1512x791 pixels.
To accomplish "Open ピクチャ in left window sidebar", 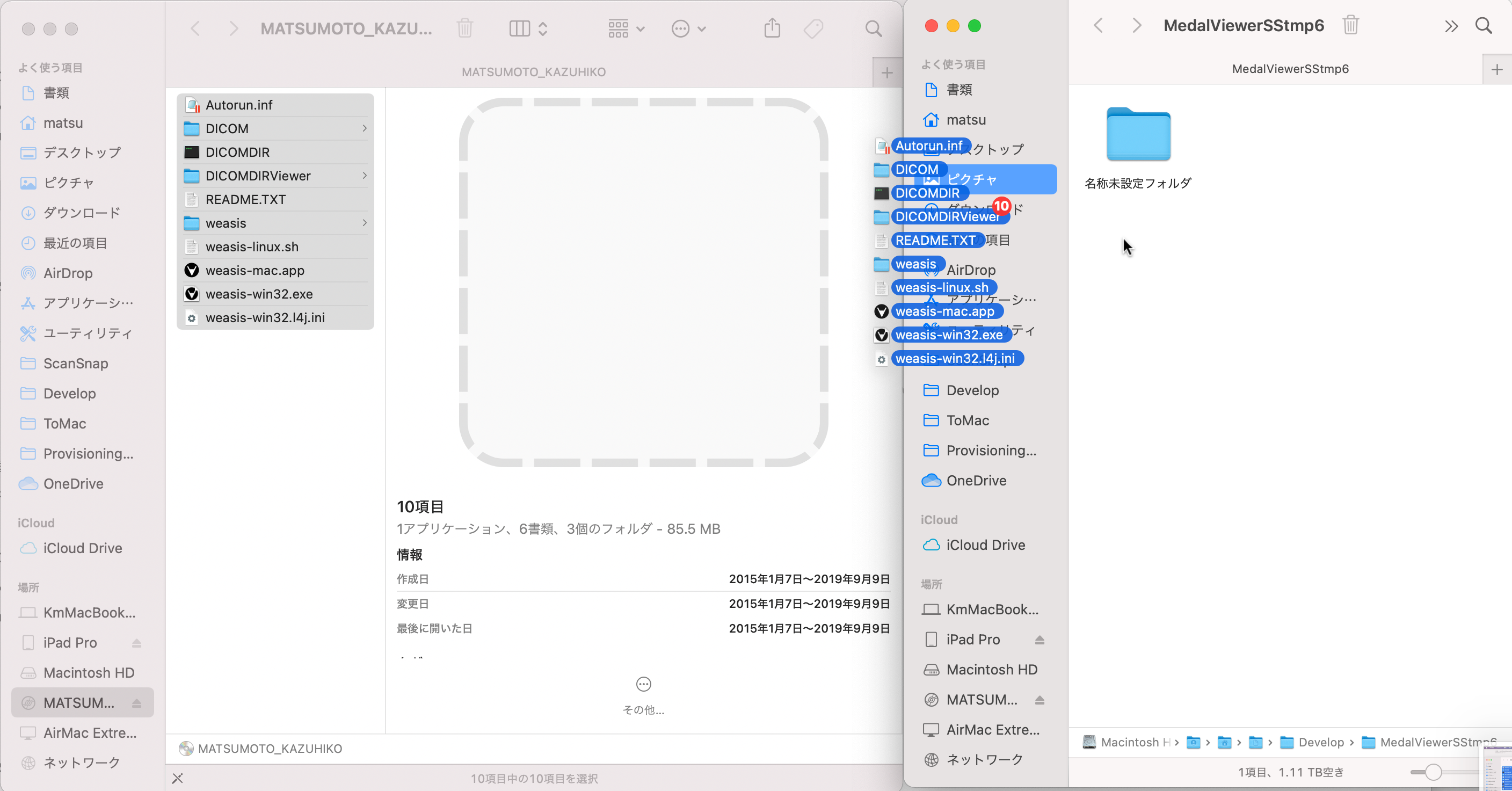I will (x=83, y=183).
